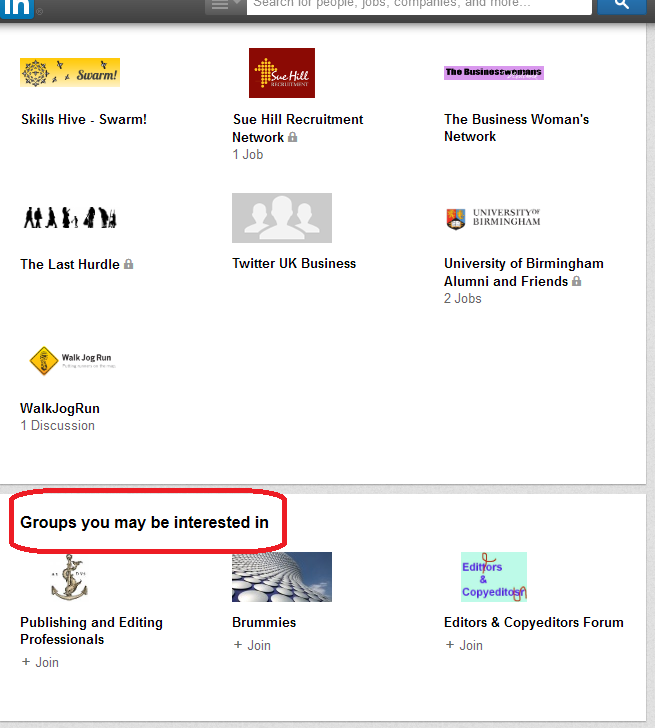Image resolution: width=655 pixels, height=728 pixels.
Task: Click in the people and jobs search field
Action: pyautogui.click(x=420, y=4)
